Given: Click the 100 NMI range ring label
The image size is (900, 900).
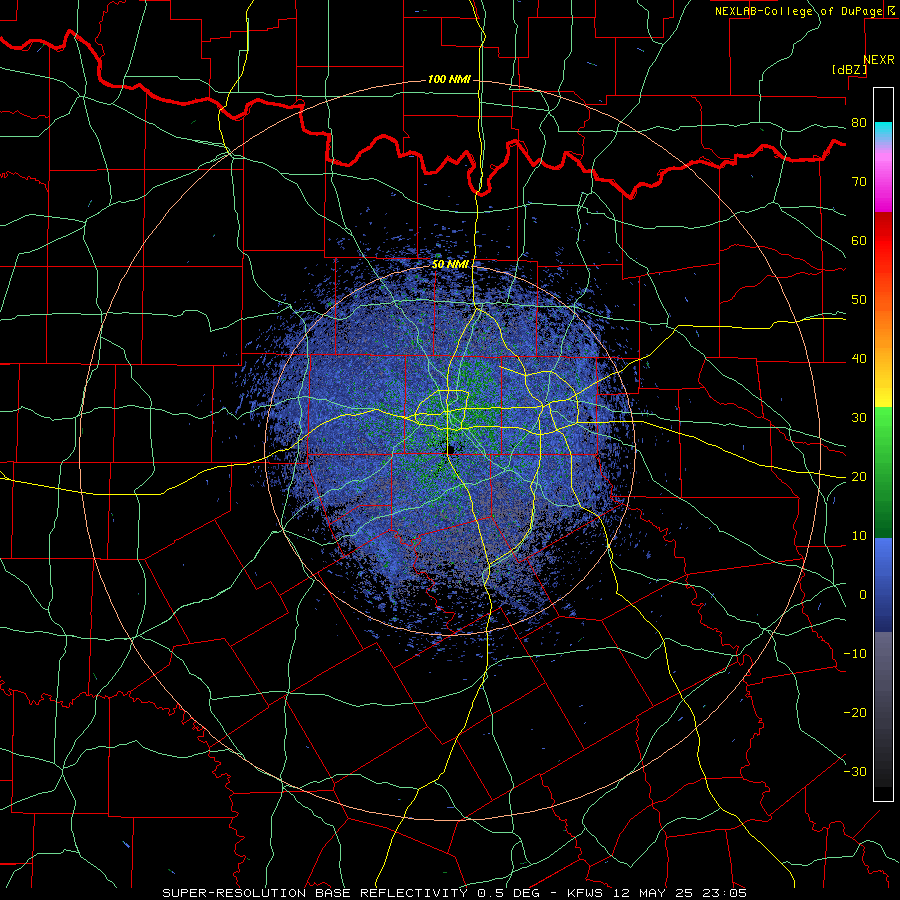Looking at the screenshot, I should tap(449, 79).
